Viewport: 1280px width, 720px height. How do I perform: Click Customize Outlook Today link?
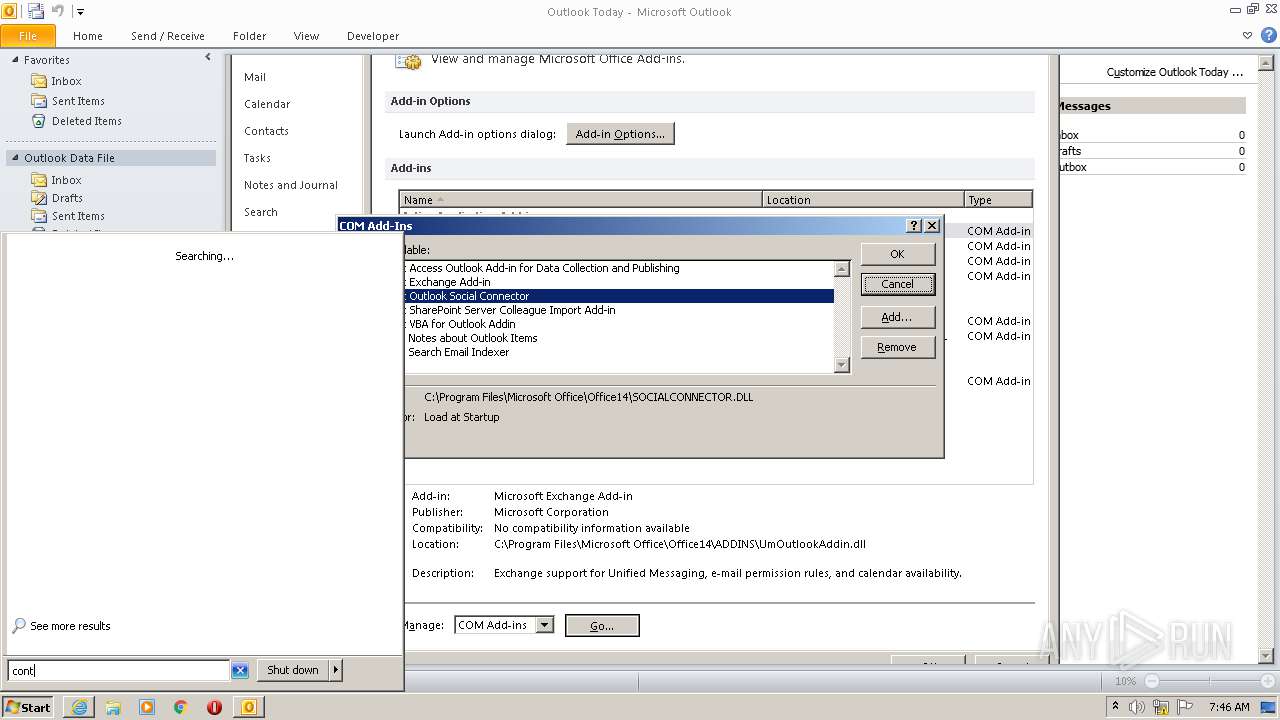coord(1174,72)
